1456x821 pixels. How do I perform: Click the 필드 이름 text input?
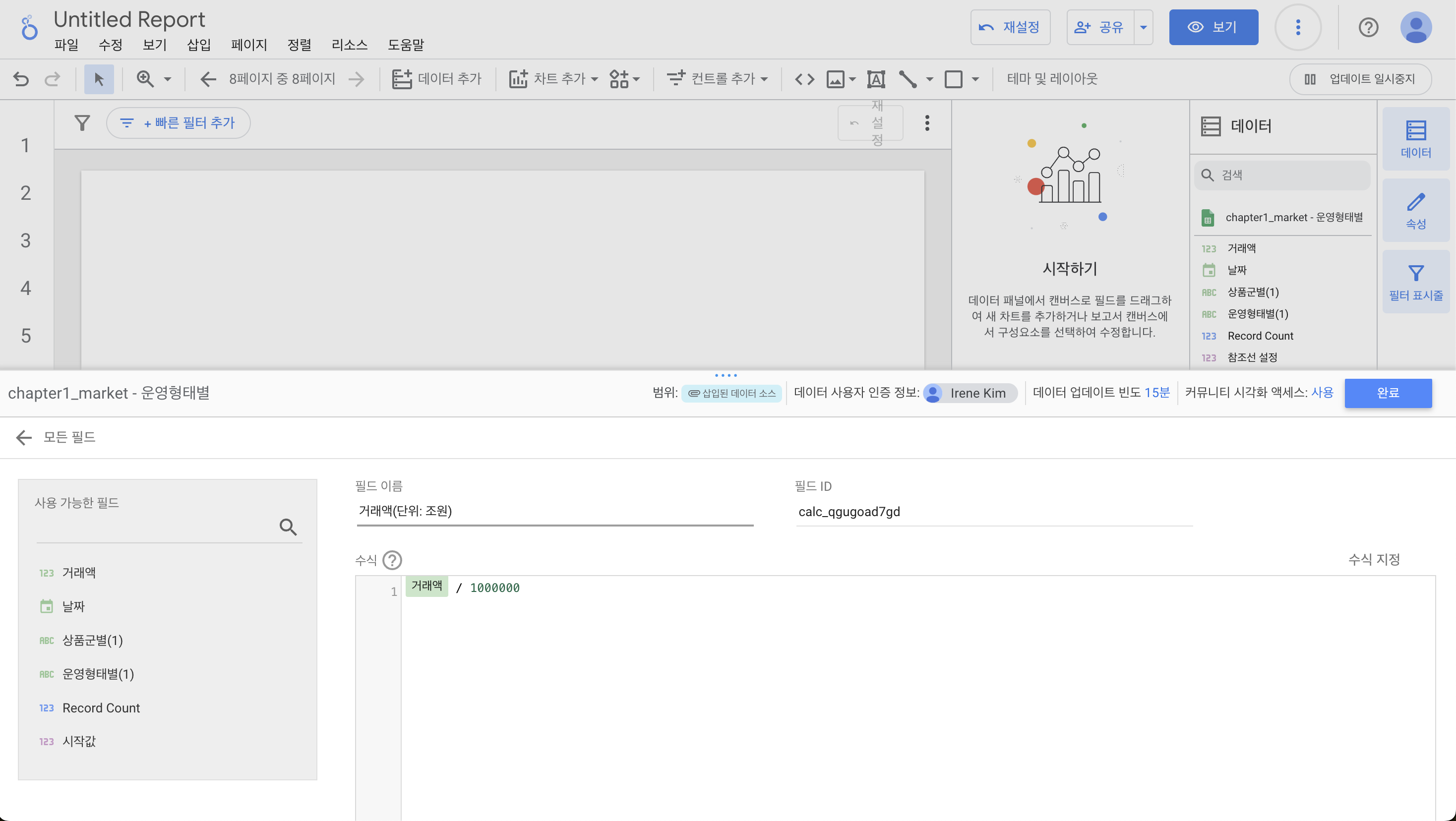click(554, 511)
